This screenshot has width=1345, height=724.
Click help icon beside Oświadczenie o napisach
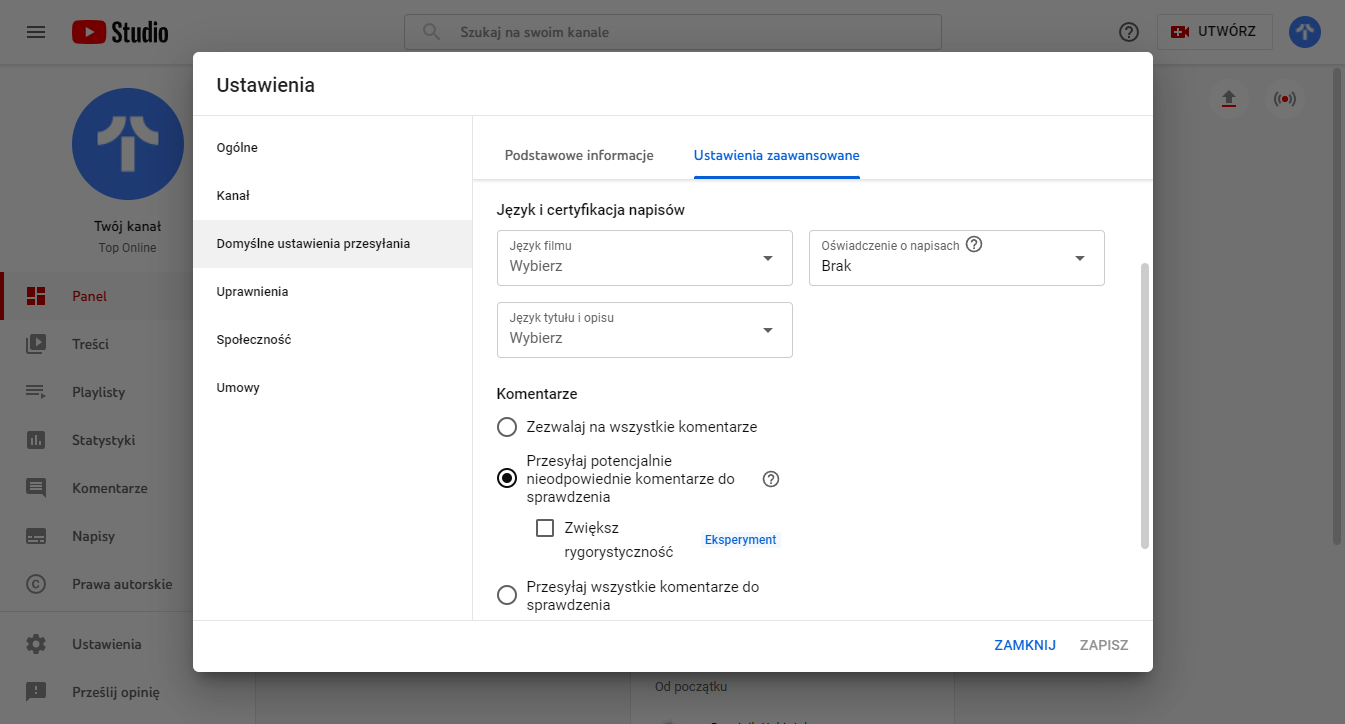pyautogui.click(x=974, y=244)
